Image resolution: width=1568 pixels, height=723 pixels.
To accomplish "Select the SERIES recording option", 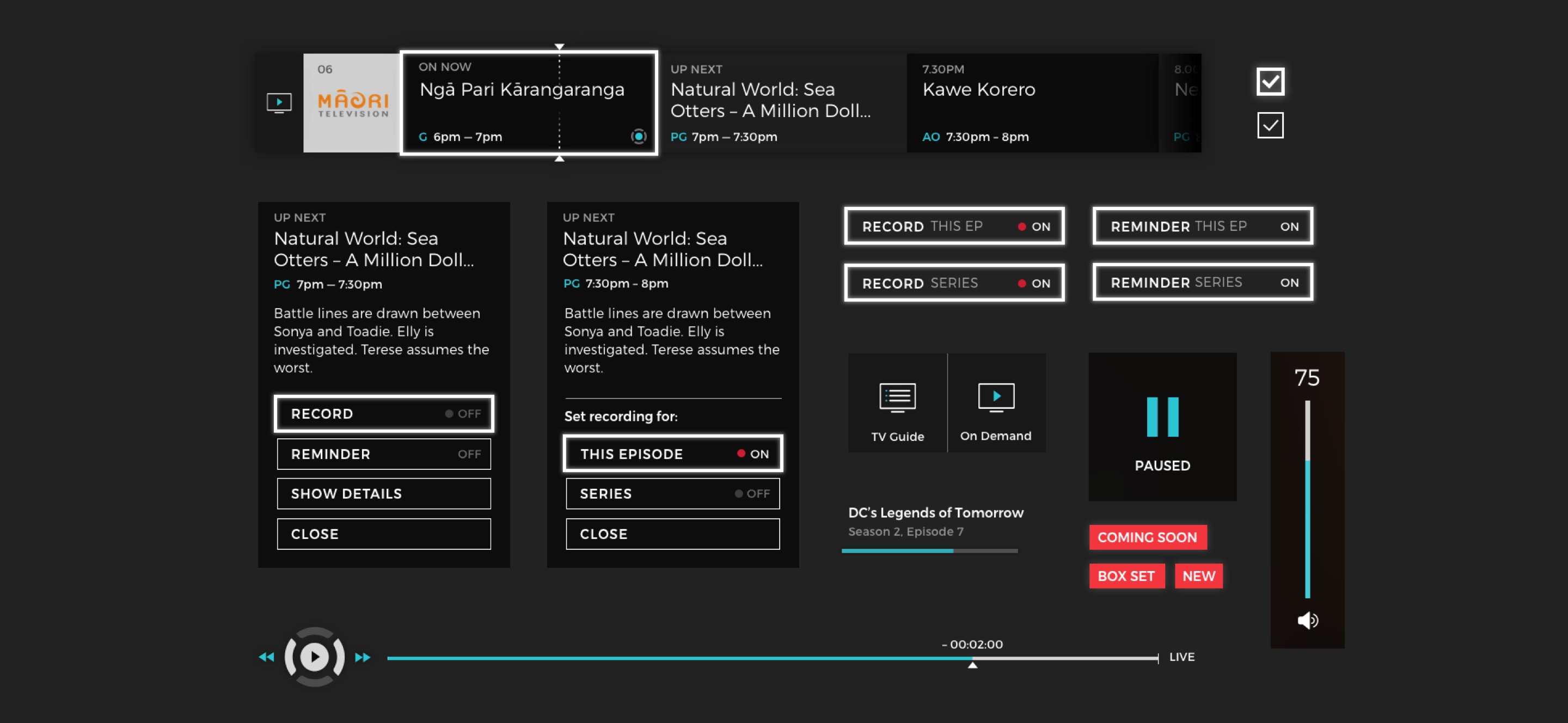I will pyautogui.click(x=672, y=493).
